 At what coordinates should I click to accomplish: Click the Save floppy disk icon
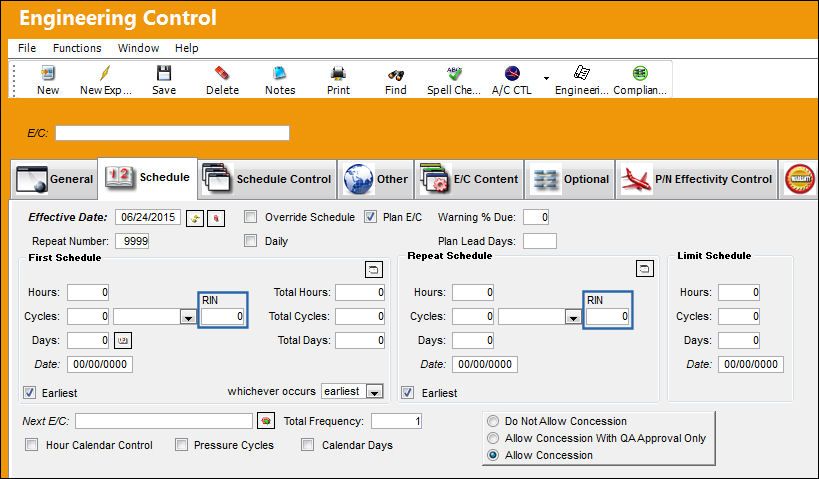[164, 73]
